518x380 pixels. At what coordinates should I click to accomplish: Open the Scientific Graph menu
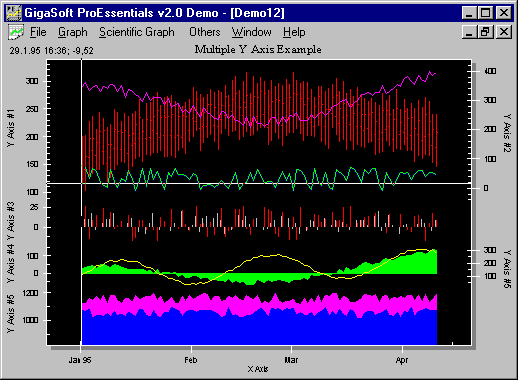pyautogui.click(x=137, y=32)
